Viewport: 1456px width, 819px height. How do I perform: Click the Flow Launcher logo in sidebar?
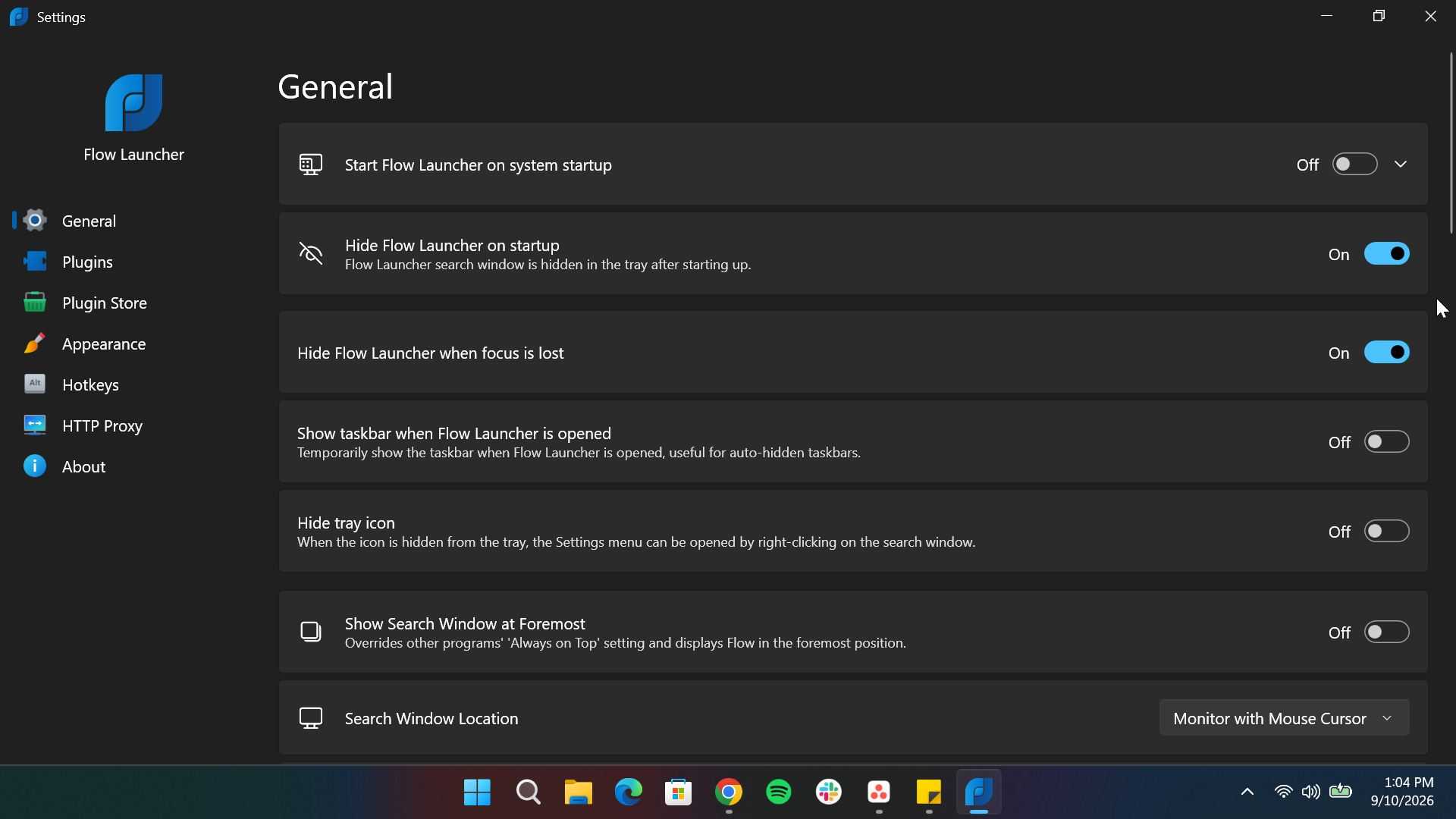click(x=133, y=102)
